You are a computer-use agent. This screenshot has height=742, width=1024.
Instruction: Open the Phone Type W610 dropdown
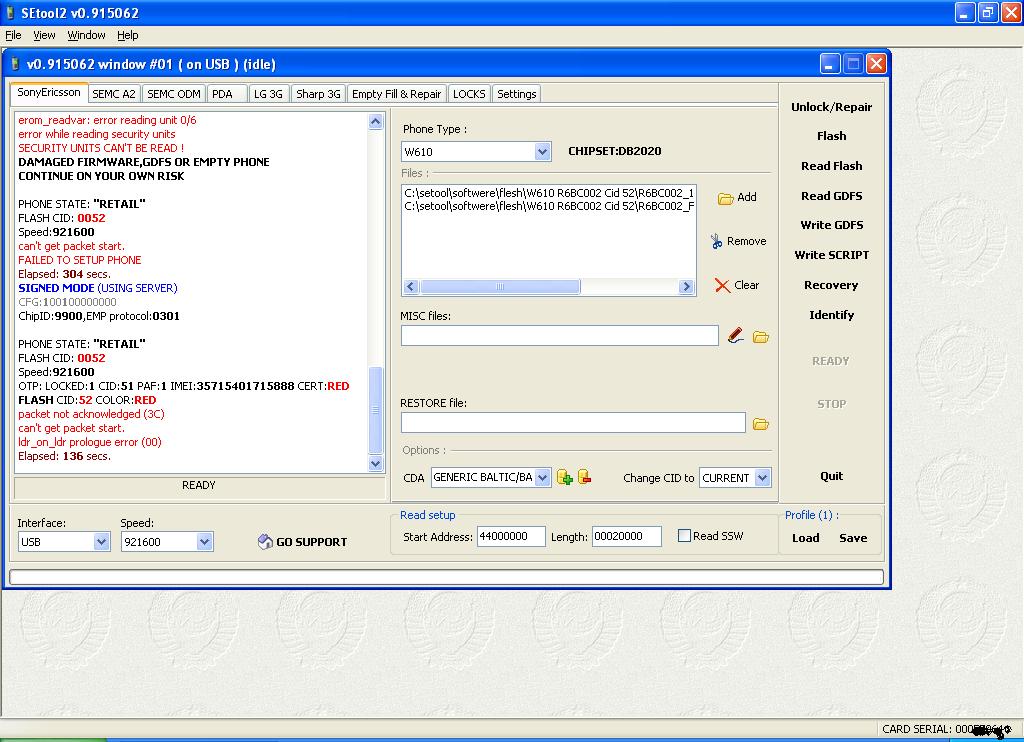click(542, 152)
